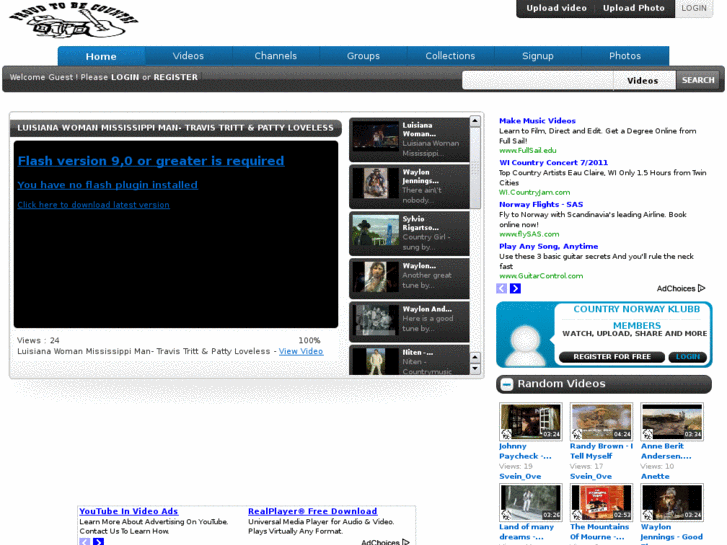The image size is (727, 545).
Task: Open the Collections tab
Action: (450, 56)
